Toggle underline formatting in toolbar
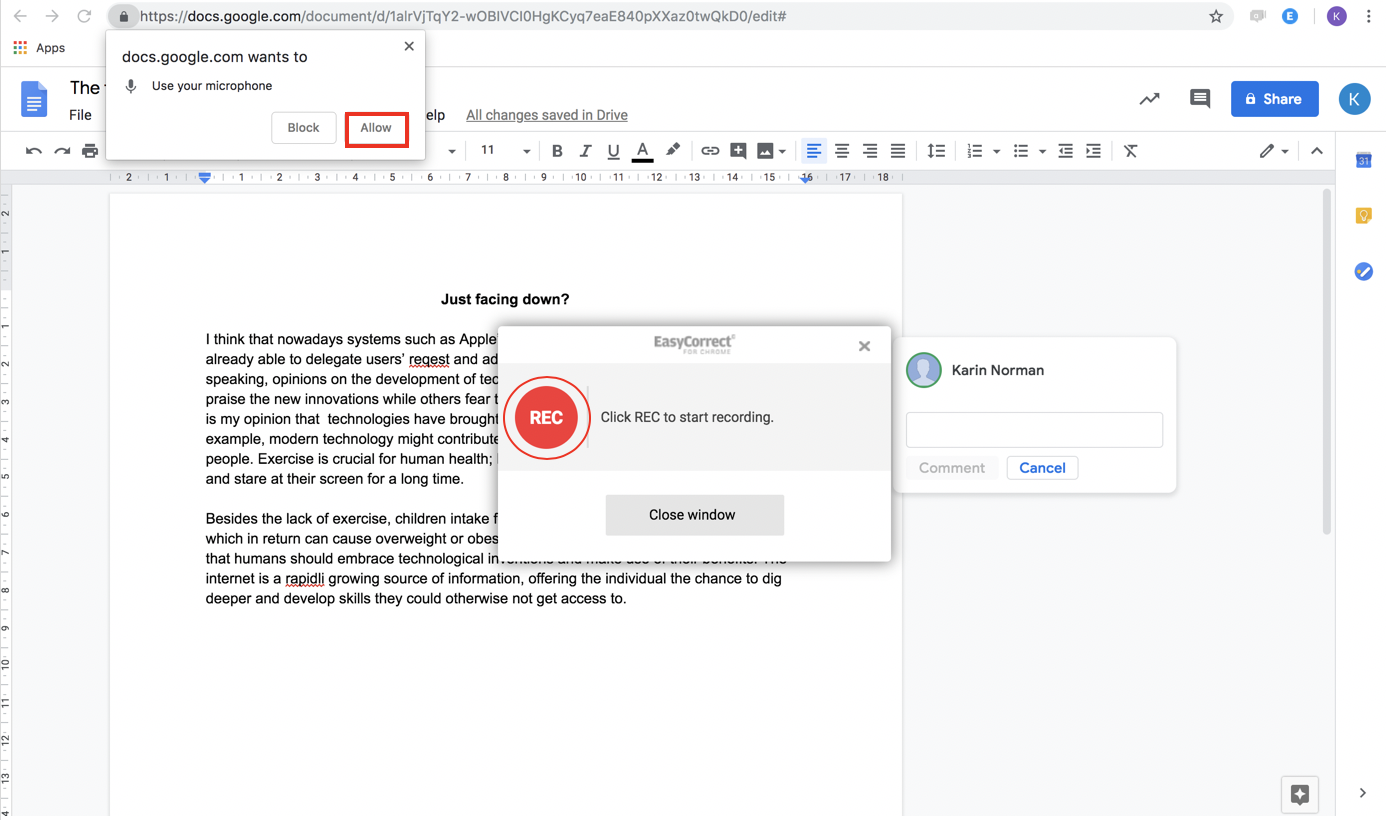Image resolution: width=1386 pixels, height=820 pixels. [x=613, y=151]
